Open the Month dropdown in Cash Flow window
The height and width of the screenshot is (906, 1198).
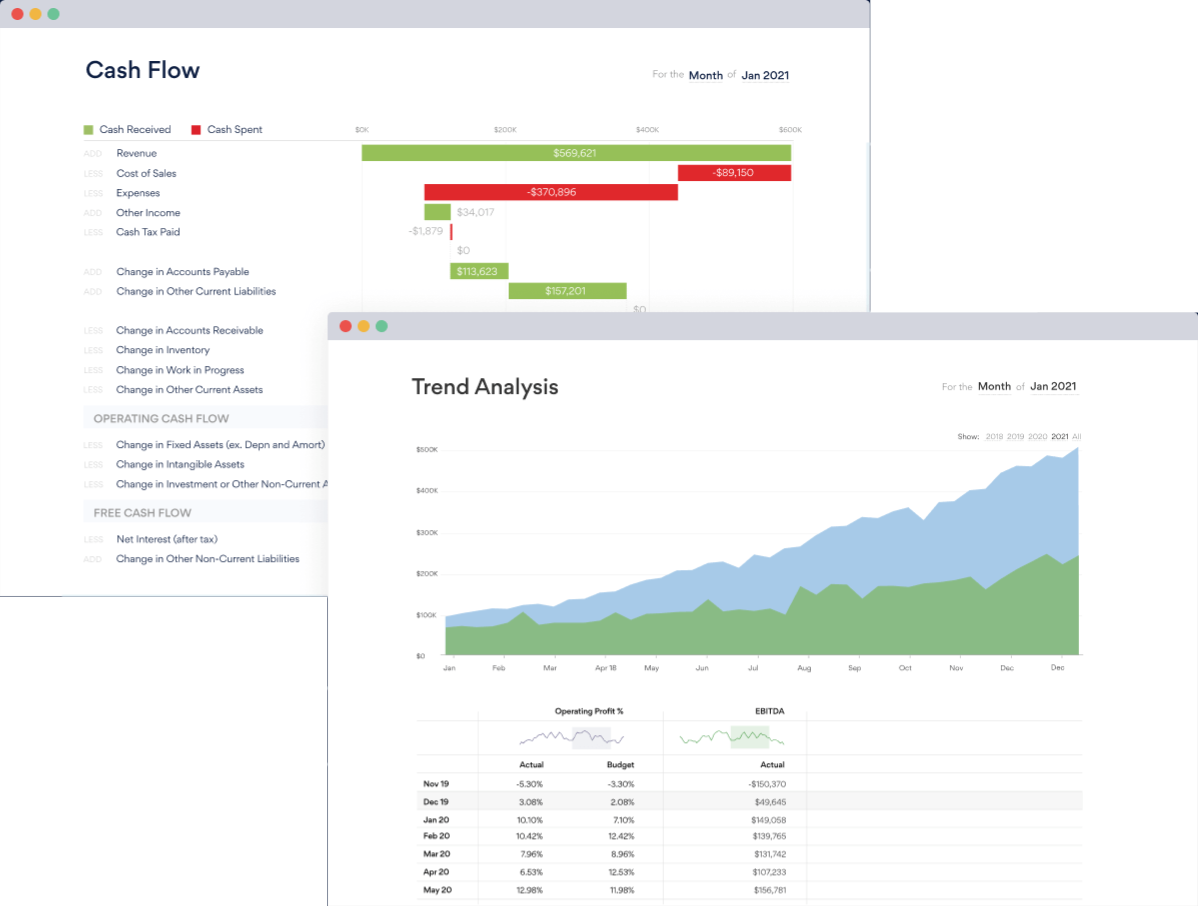[x=705, y=75]
